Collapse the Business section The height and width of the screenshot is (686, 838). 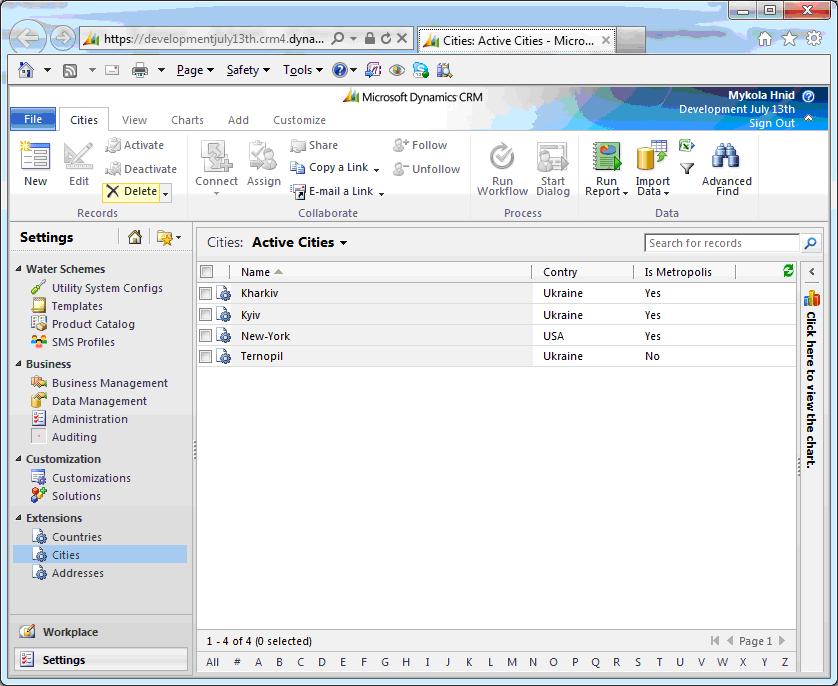18,364
